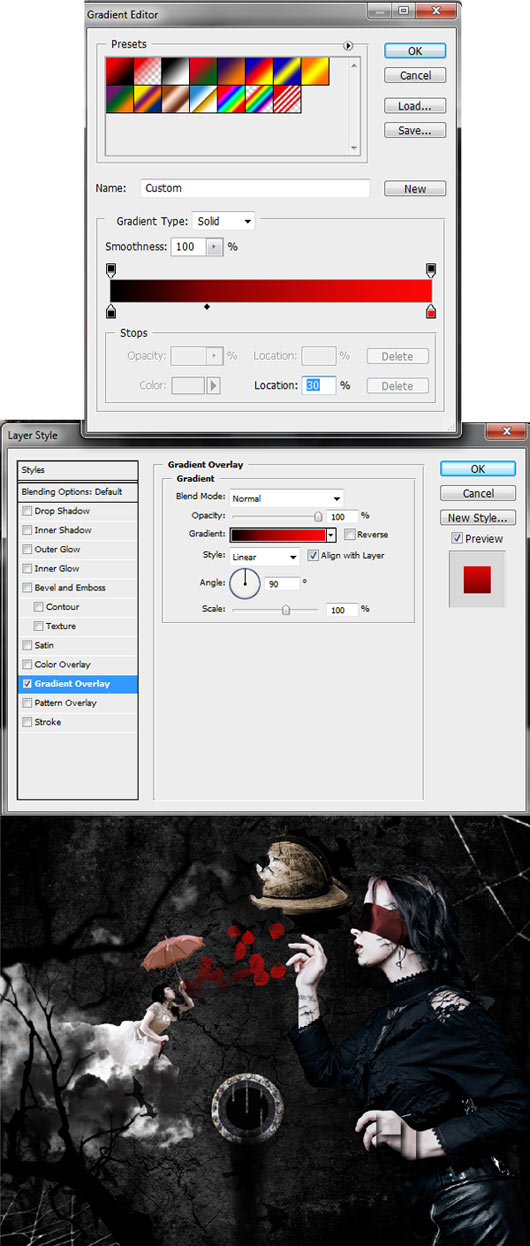Viewport: 530px width, 1246px height.
Task: Open the Blend Mode dropdown
Action: [287, 497]
